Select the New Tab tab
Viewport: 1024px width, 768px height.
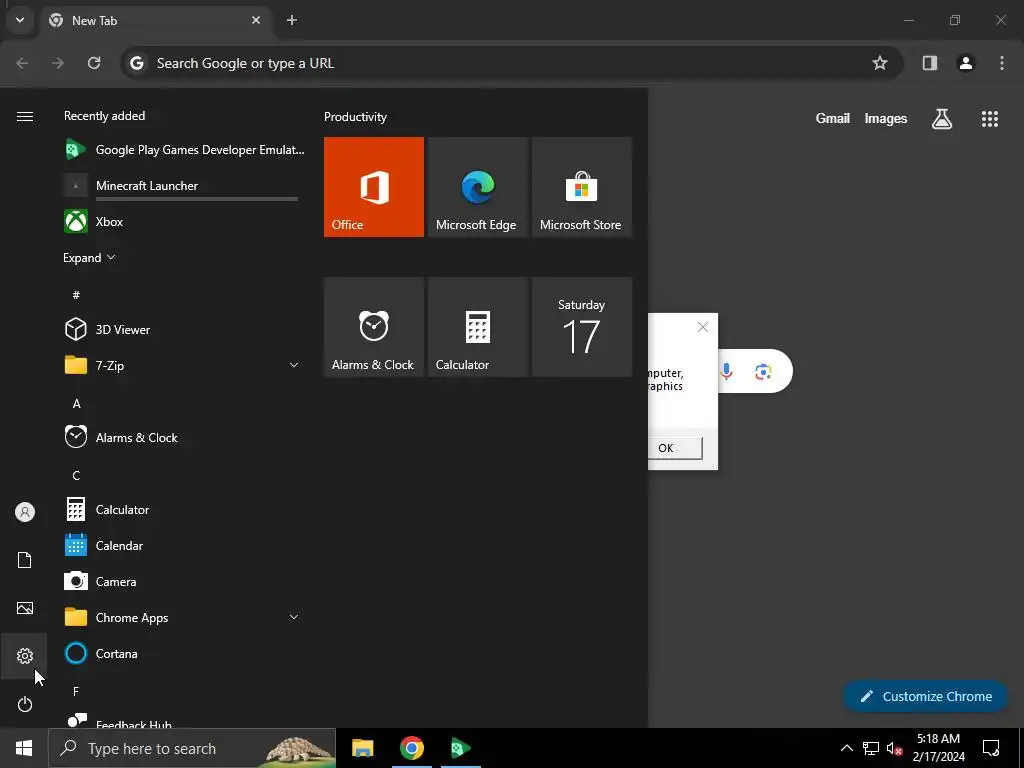(155, 20)
